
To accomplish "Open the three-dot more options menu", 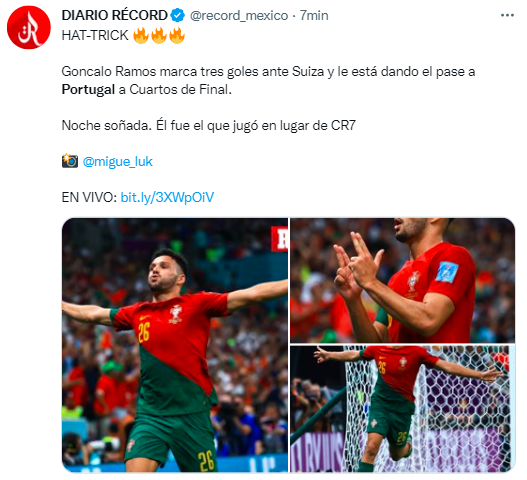I will (x=507, y=15).
